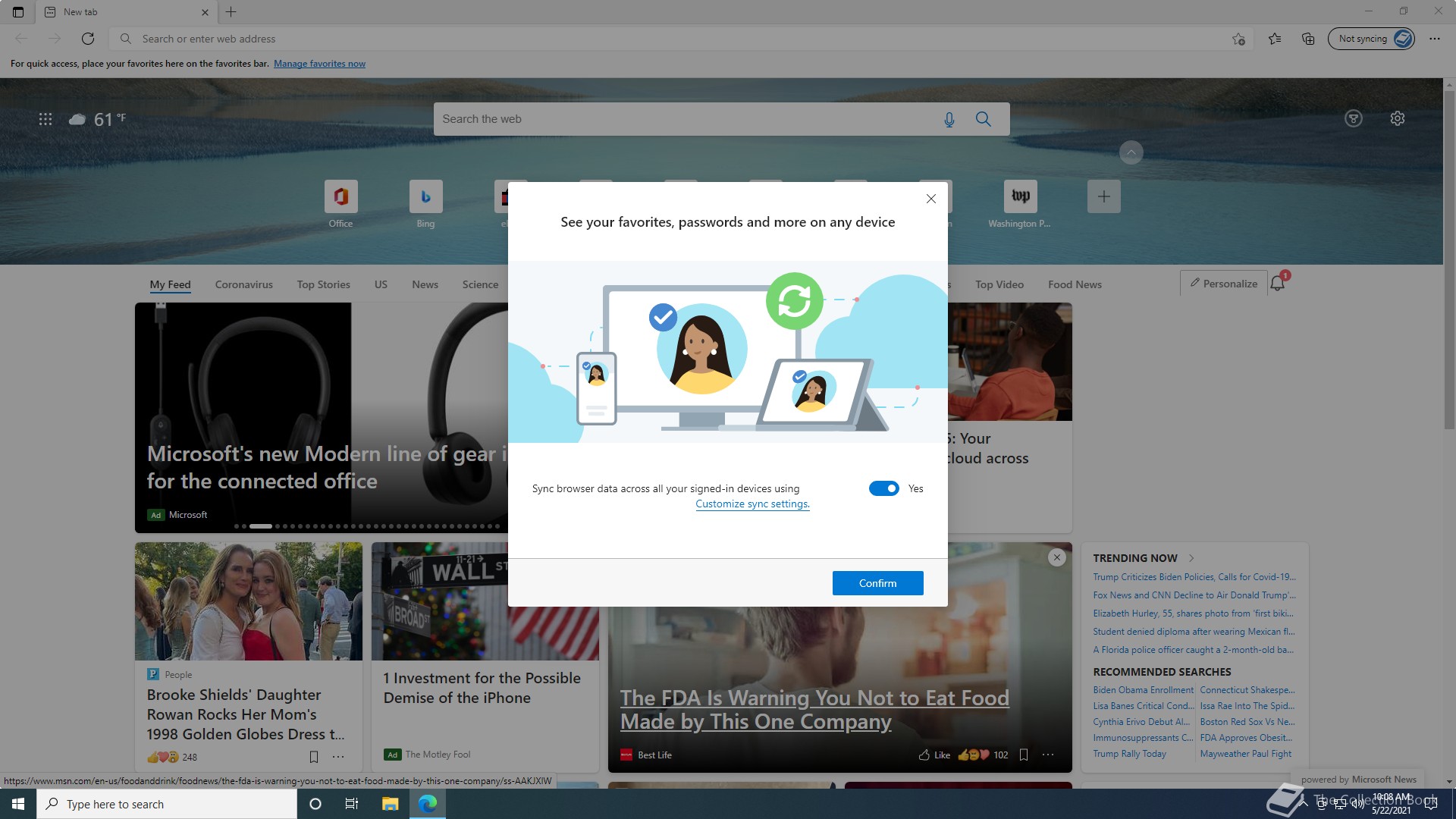Click Manage favorites now link

[319, 64]
